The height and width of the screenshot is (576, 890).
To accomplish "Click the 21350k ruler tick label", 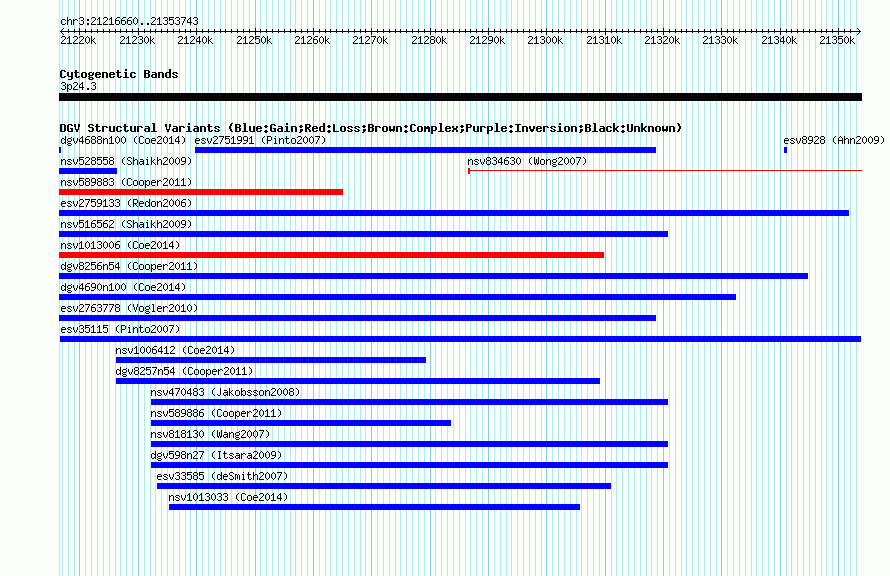I will tap(837, 40).
